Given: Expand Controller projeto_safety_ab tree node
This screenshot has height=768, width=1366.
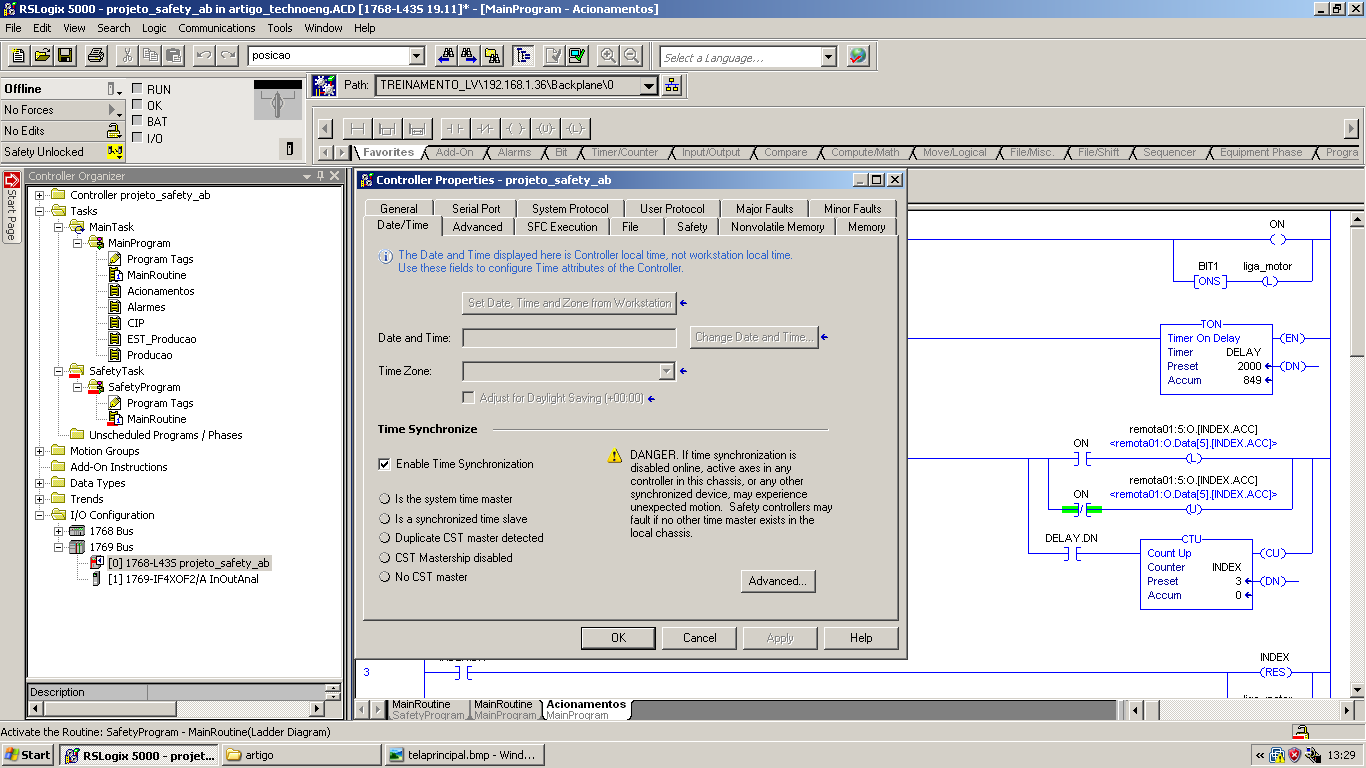Looking at the screenshot, I should 40,195.
